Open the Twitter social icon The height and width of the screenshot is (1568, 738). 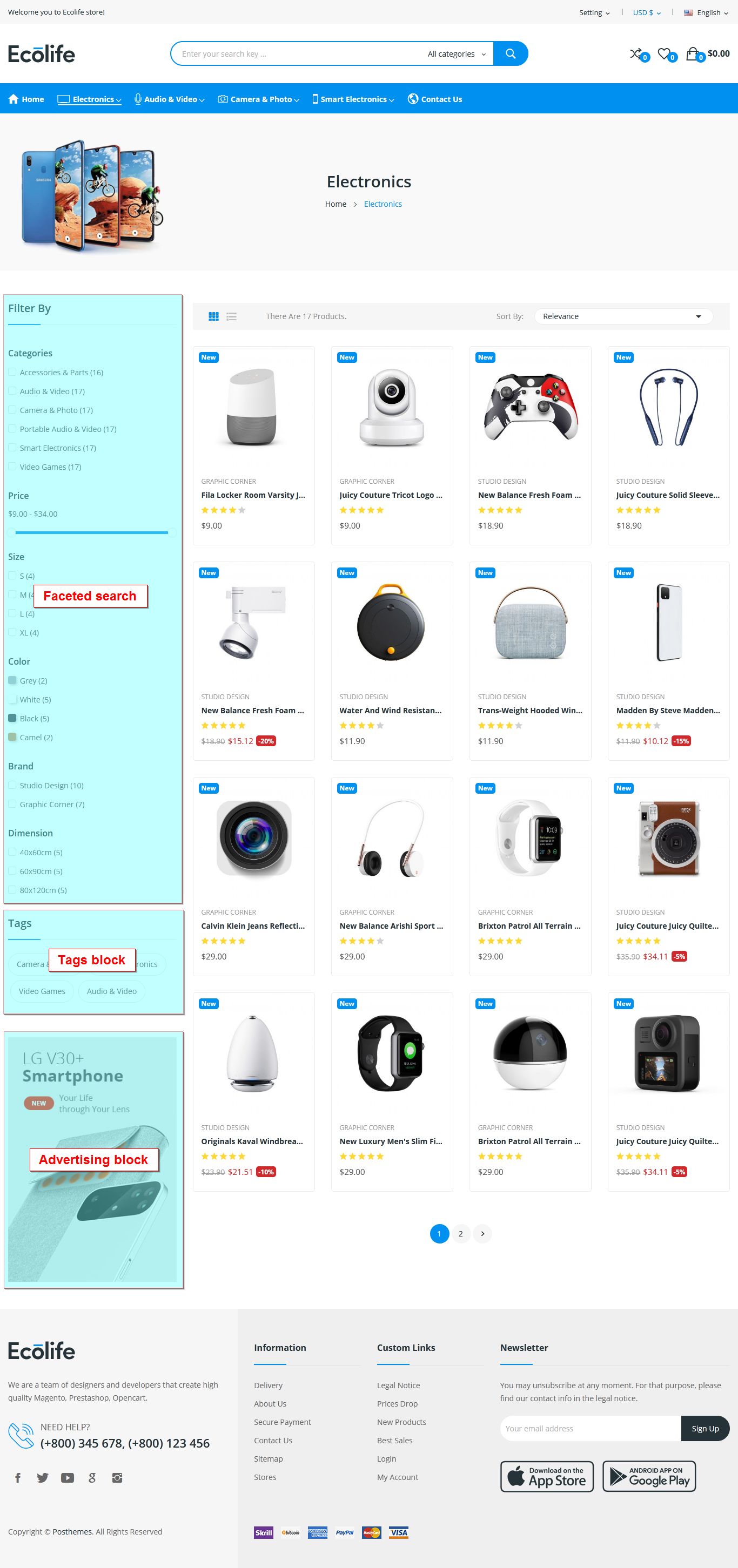pos(43,1477)
